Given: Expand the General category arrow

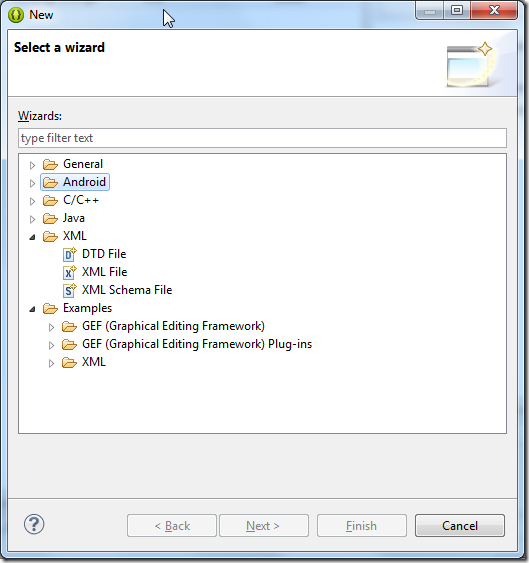Looking at the screenshot, I should [32, 165].
